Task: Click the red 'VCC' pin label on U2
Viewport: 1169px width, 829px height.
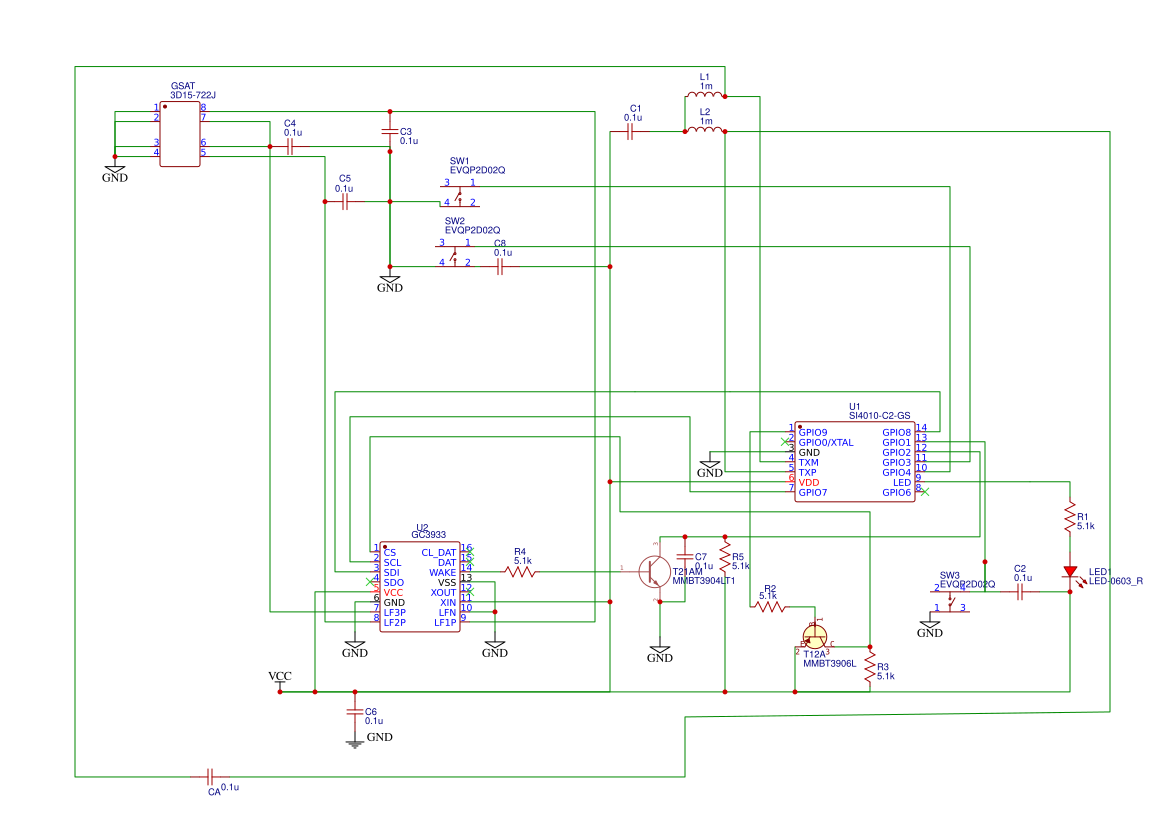Action: 394,593
